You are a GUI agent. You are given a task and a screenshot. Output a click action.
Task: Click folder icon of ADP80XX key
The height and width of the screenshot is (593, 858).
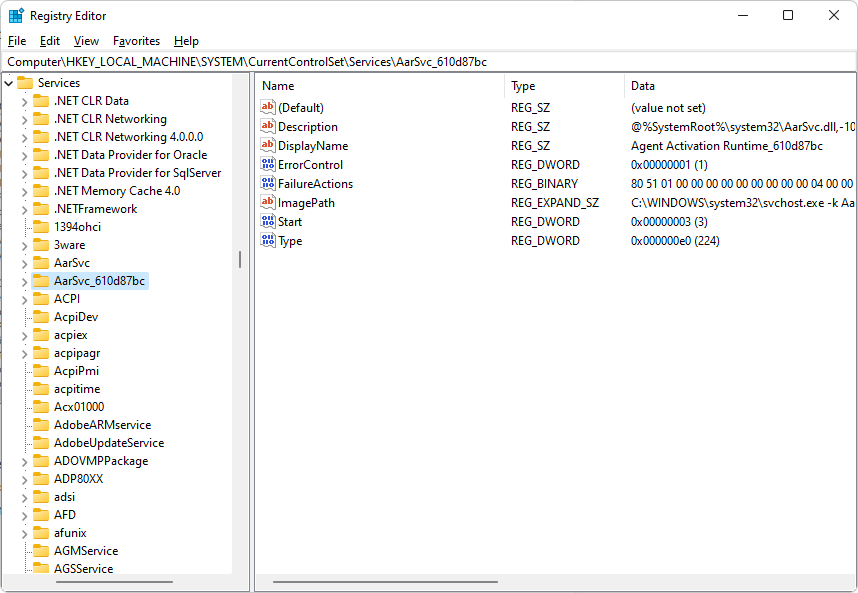(41, 479)
